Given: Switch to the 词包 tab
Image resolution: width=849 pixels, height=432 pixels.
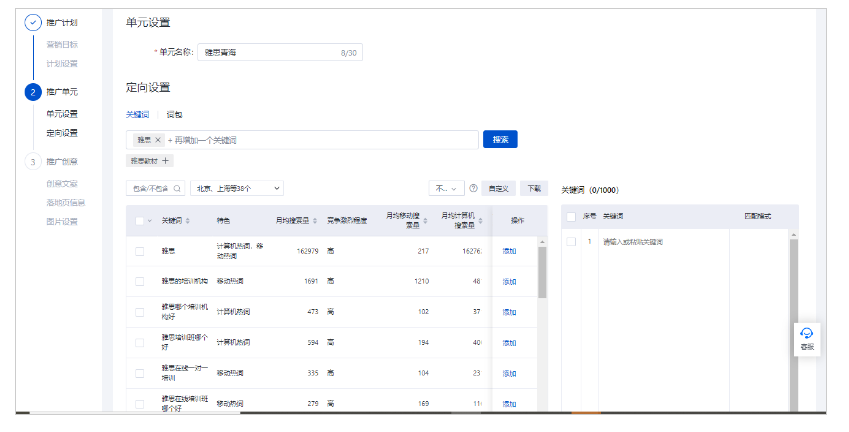Looking at the screenshot, I should coord(174,115).
